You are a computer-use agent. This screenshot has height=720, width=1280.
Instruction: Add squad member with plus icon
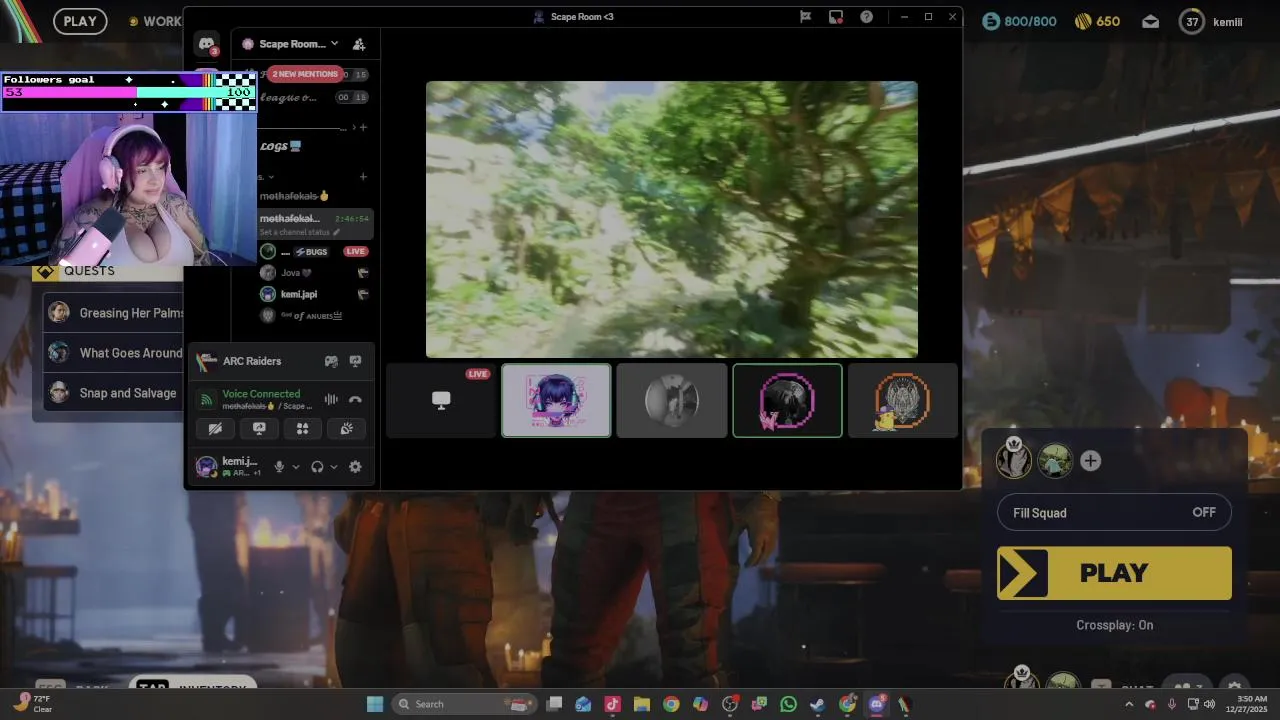(x=1090, y=461)
